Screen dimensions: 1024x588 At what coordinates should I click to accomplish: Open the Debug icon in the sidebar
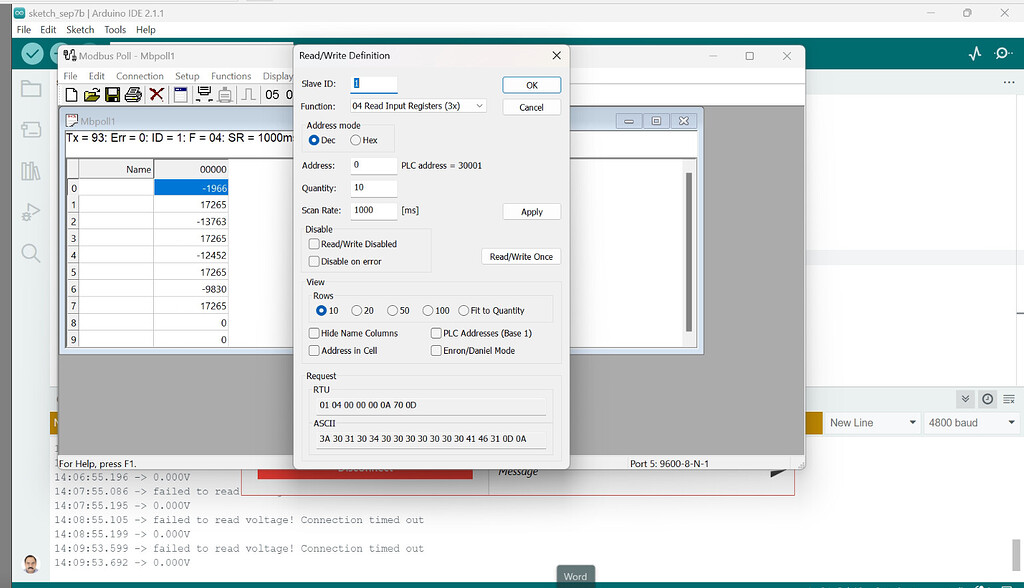(x=30, y=212)
